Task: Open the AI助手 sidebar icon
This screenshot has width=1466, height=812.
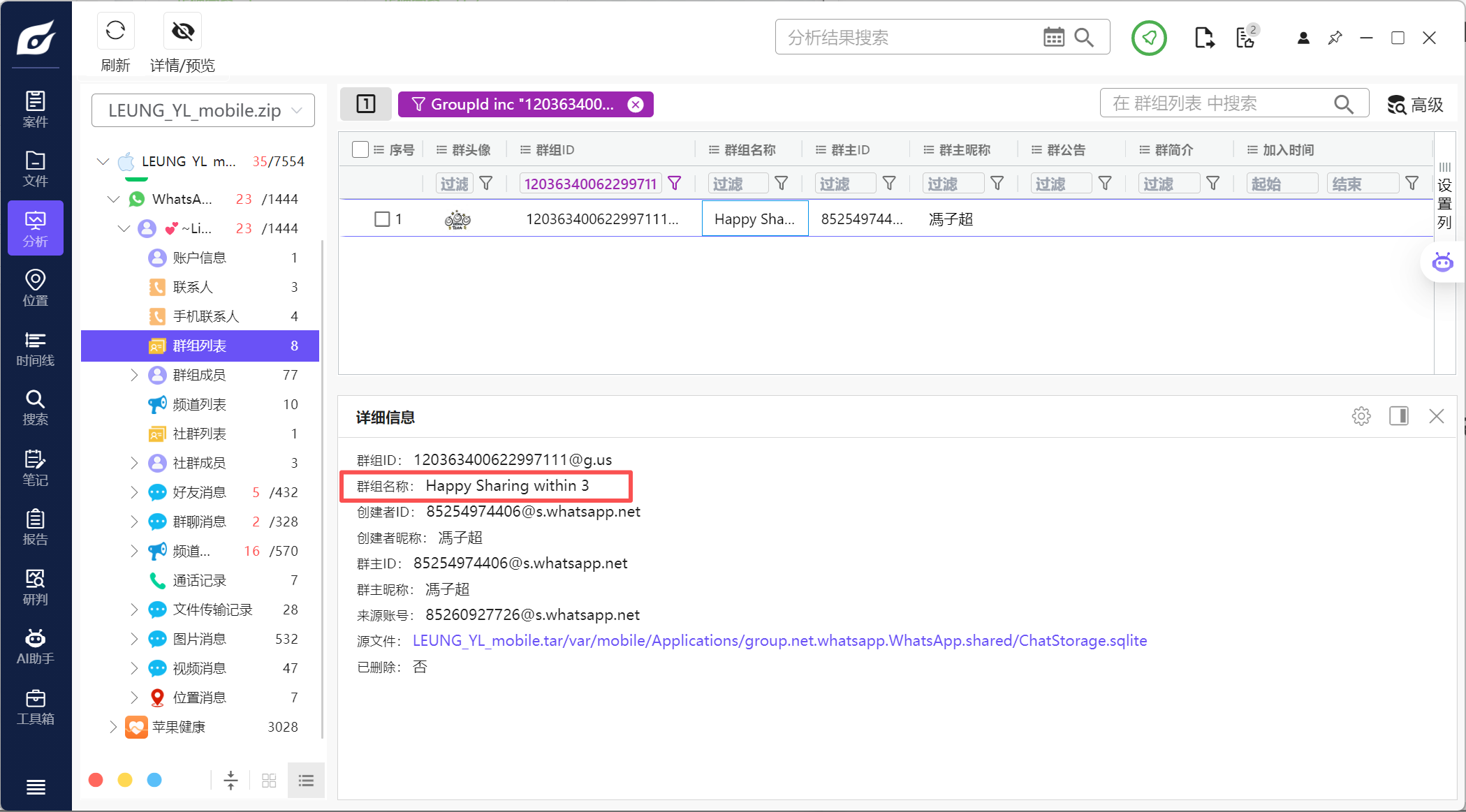Action: [x=35, y=647]
